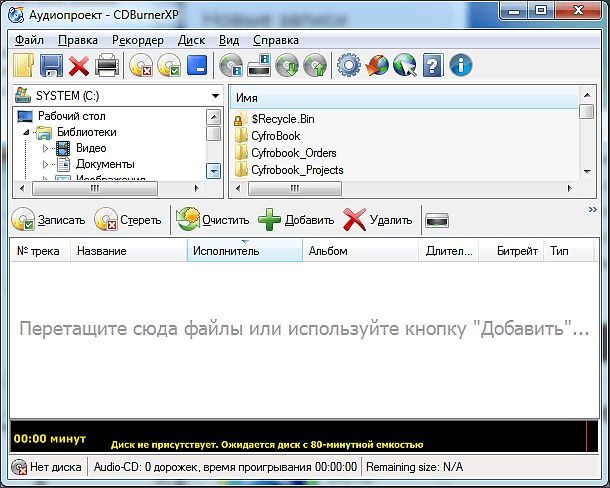
Task: Click the erase disc icon in top toolbar
Action: (141, 65)
